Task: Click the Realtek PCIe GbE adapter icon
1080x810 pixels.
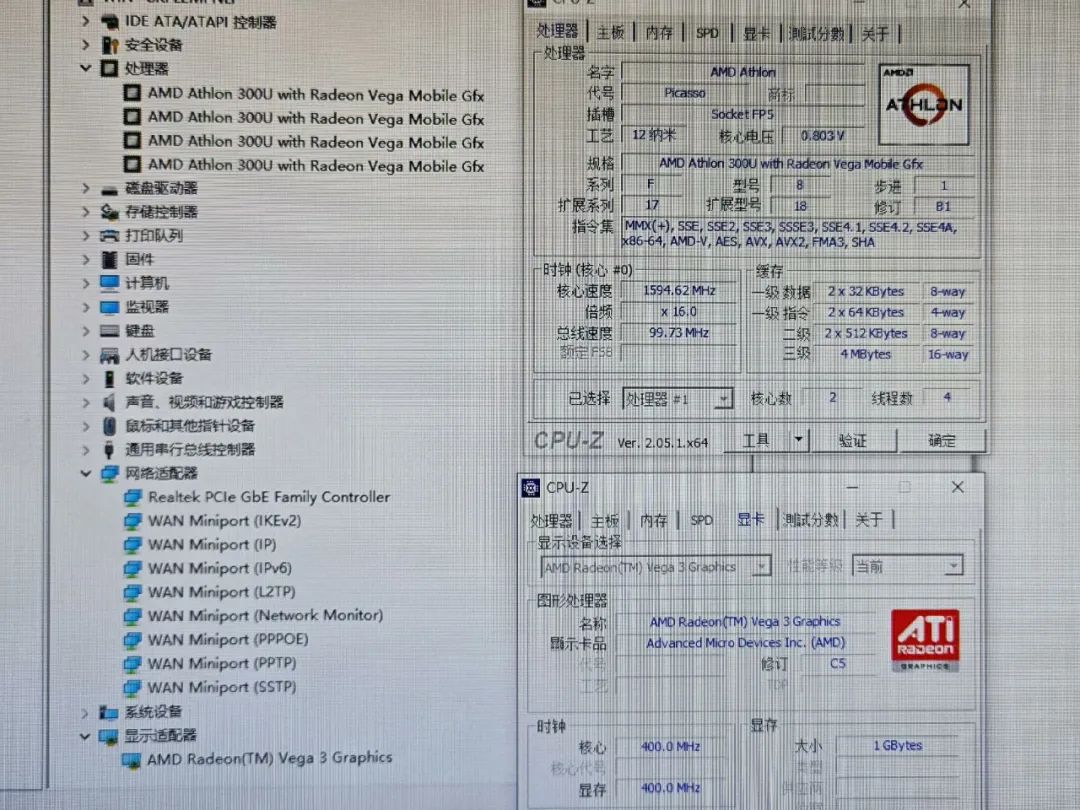Action: point(132,497)
